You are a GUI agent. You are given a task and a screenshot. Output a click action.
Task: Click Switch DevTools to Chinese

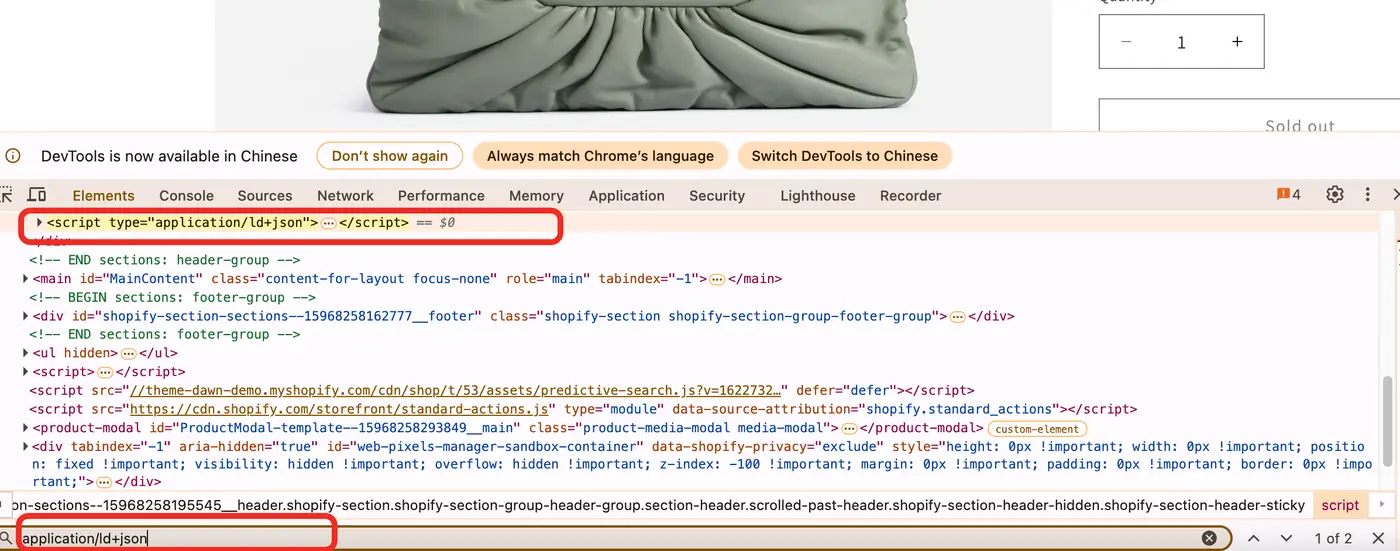[x=845, y=156]
